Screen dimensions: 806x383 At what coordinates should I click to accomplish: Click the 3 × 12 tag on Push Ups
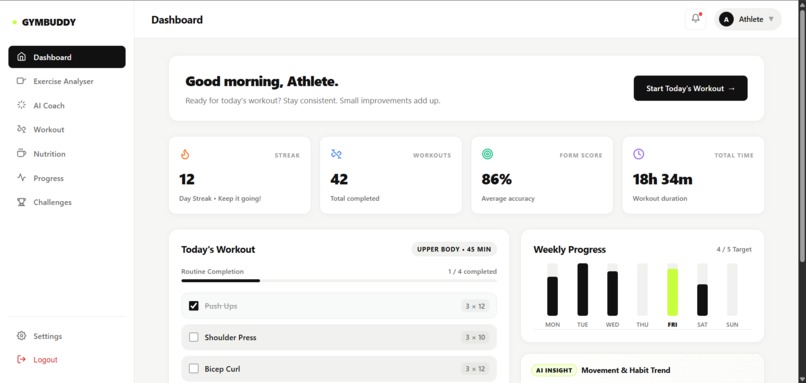coord(474,306)
